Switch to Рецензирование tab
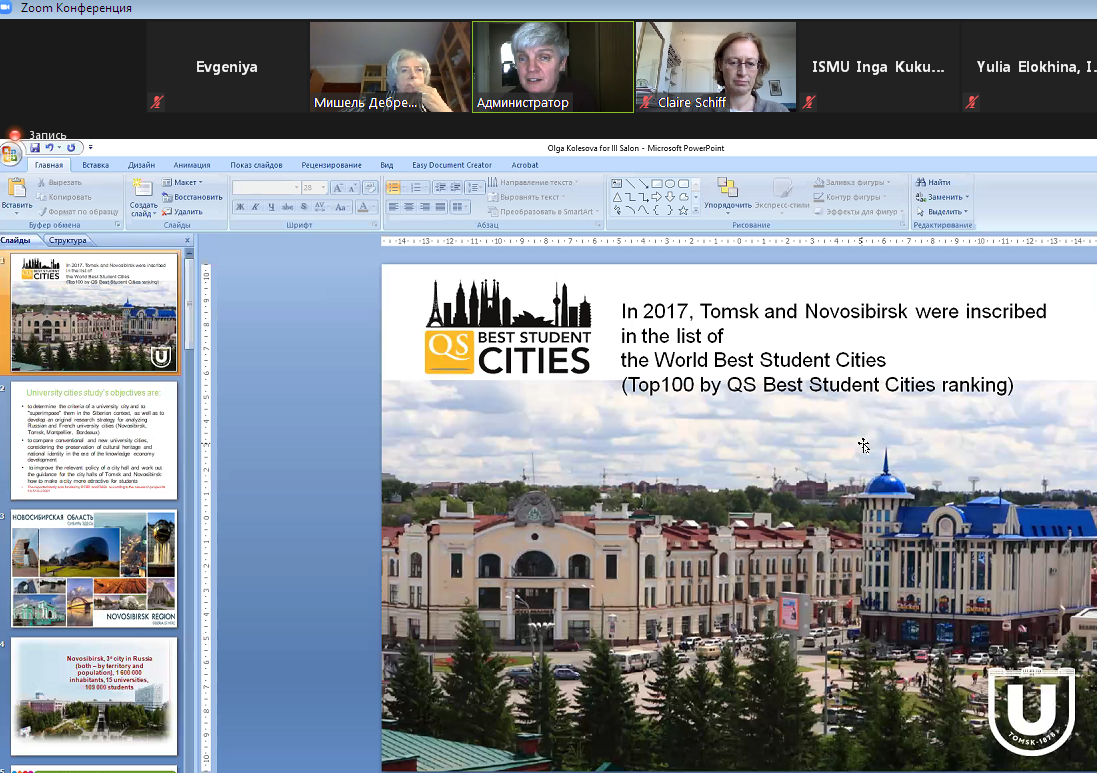This screenshot has height=773, width=1097. pos(331,165)
